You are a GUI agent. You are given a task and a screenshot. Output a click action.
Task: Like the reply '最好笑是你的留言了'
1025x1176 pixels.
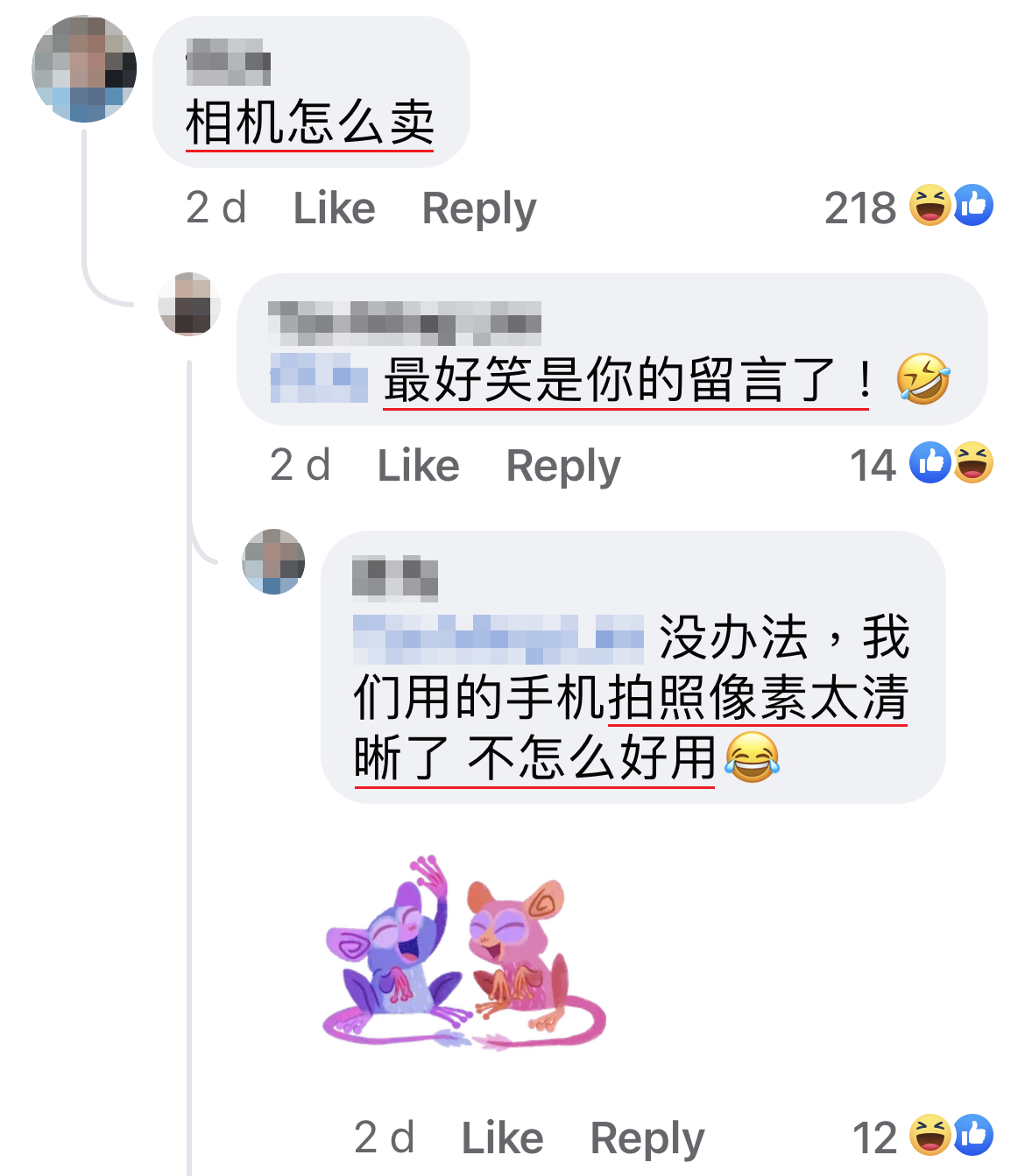(418, 466)
